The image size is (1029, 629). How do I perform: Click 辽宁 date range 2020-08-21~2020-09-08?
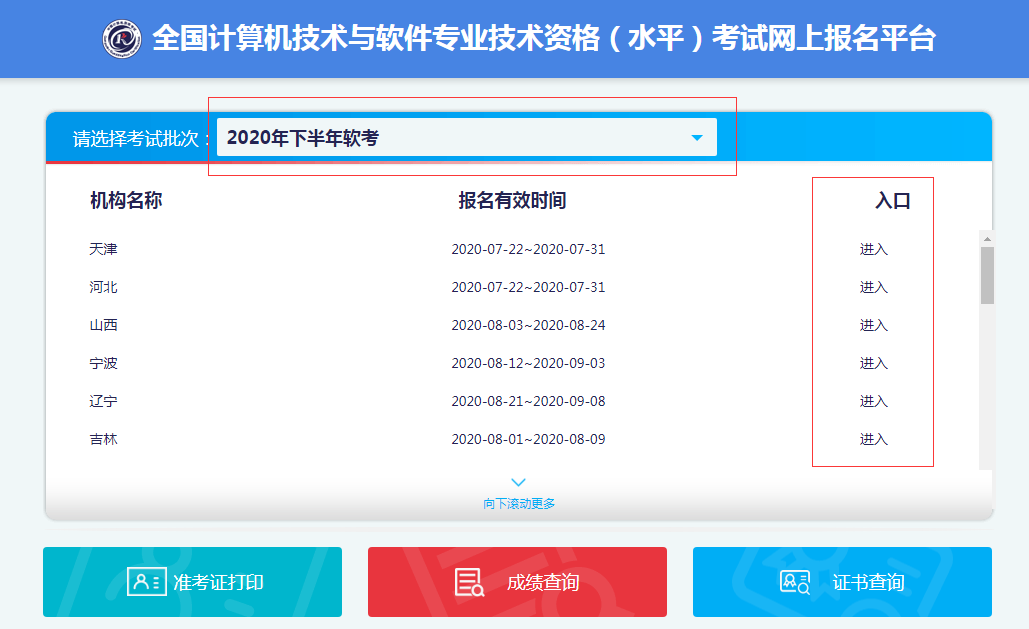(528, 402)
